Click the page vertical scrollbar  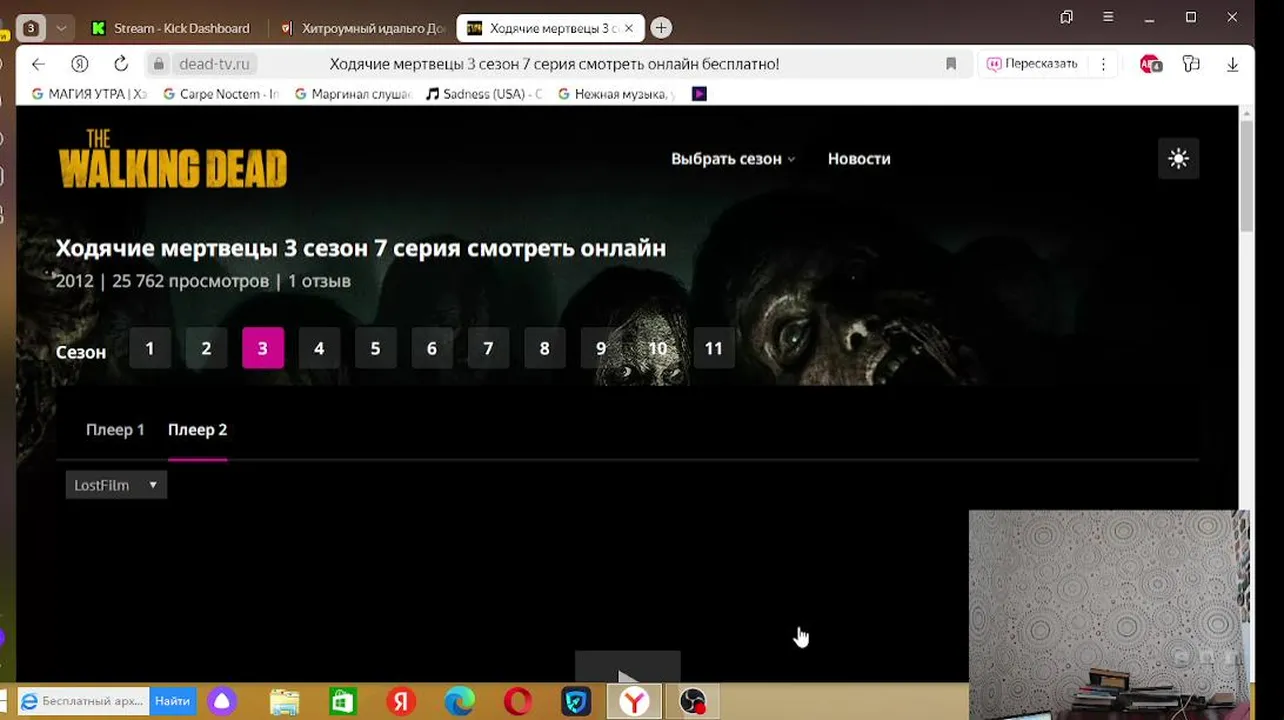click(x=1246, y=175)
